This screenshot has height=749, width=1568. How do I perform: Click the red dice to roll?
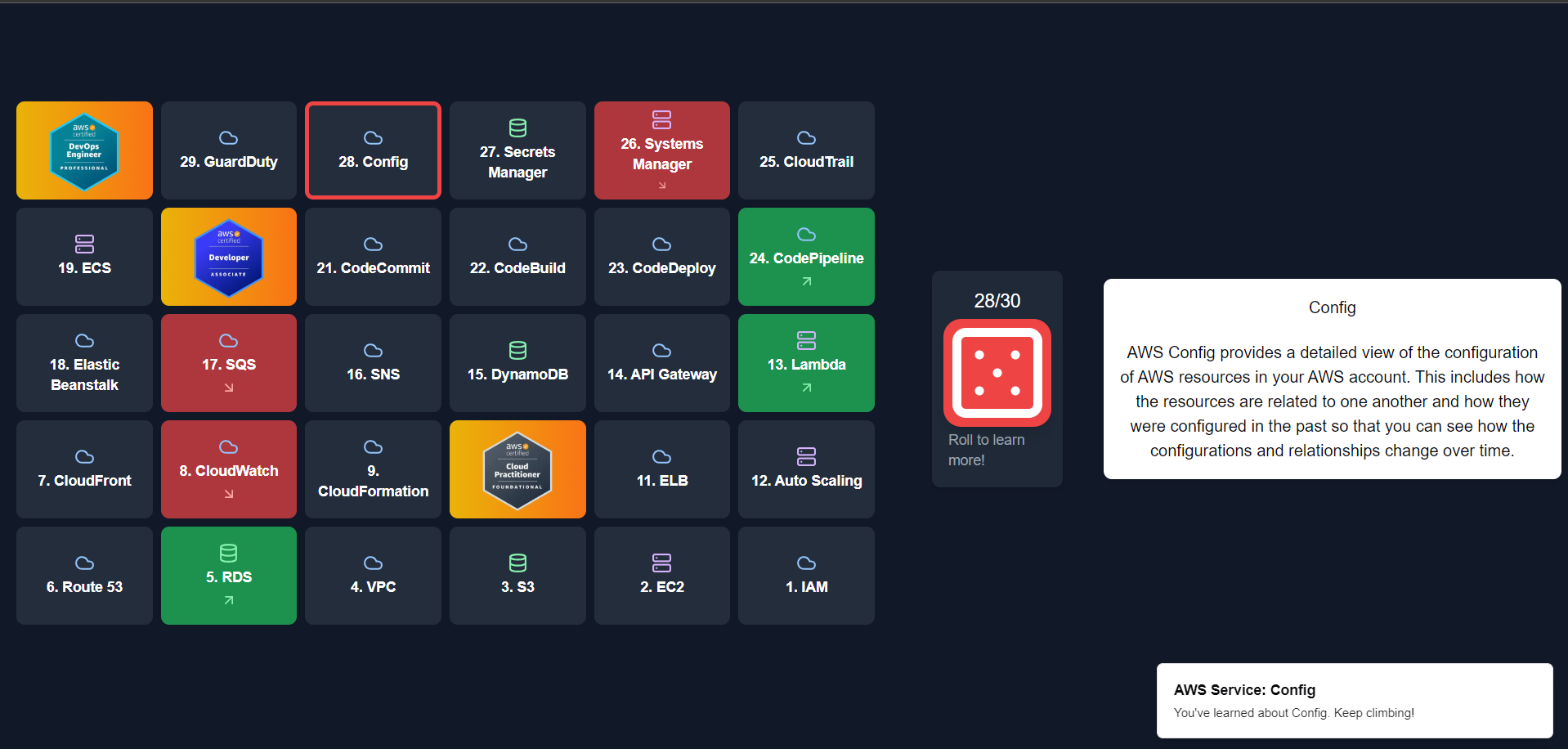[x=997, y=373]
